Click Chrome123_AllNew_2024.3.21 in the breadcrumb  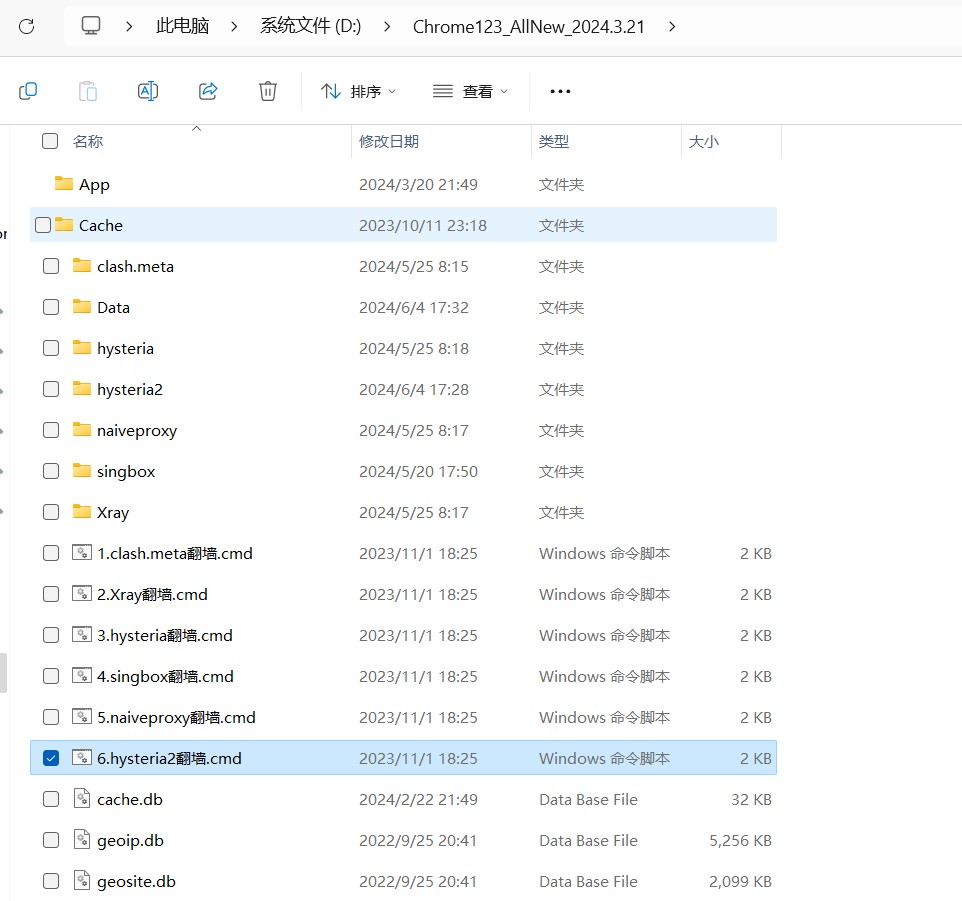coord(528,26)
